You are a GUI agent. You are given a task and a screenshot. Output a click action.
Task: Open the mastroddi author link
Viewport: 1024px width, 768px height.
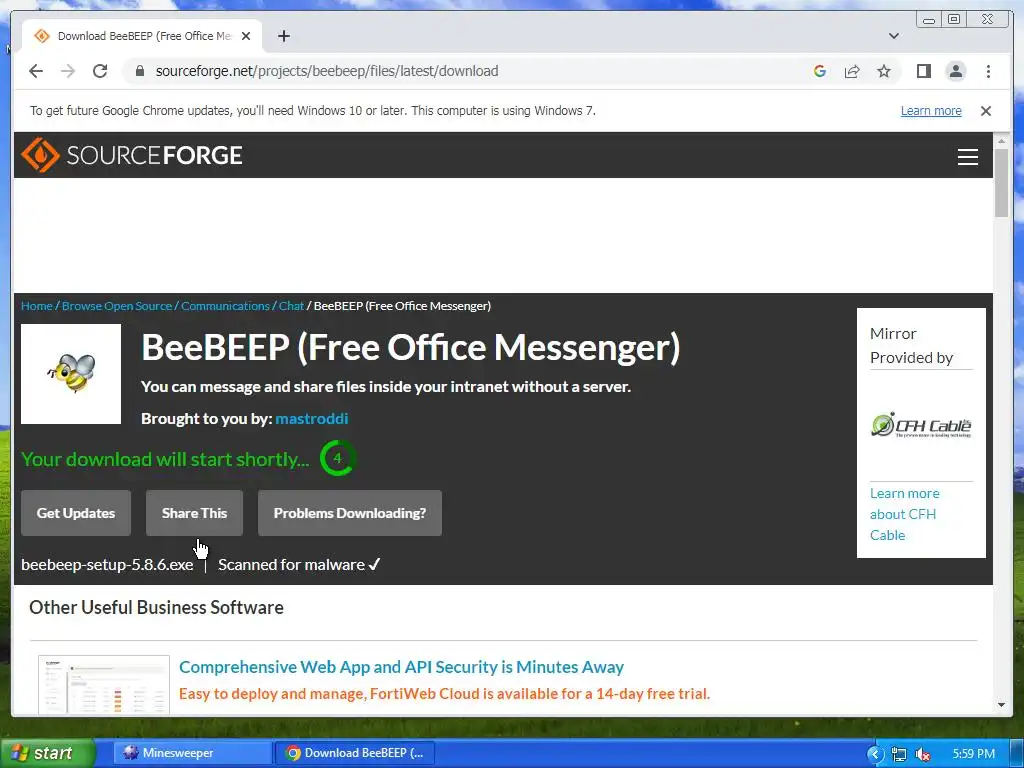[312, 419]
